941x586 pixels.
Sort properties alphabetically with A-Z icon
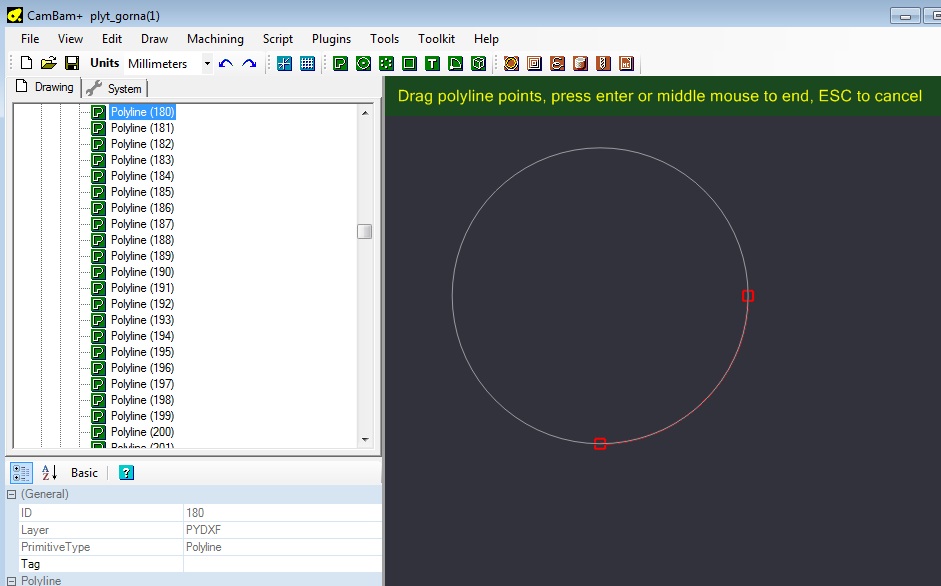point(49,473)
